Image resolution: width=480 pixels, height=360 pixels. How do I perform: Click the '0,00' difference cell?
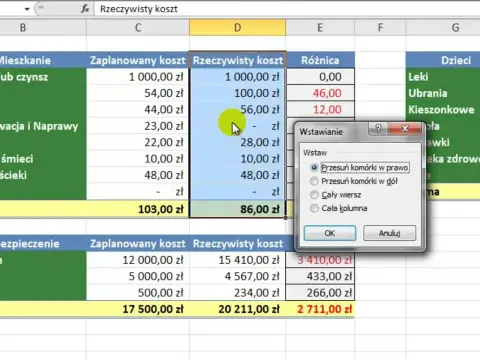click(320, 77)
